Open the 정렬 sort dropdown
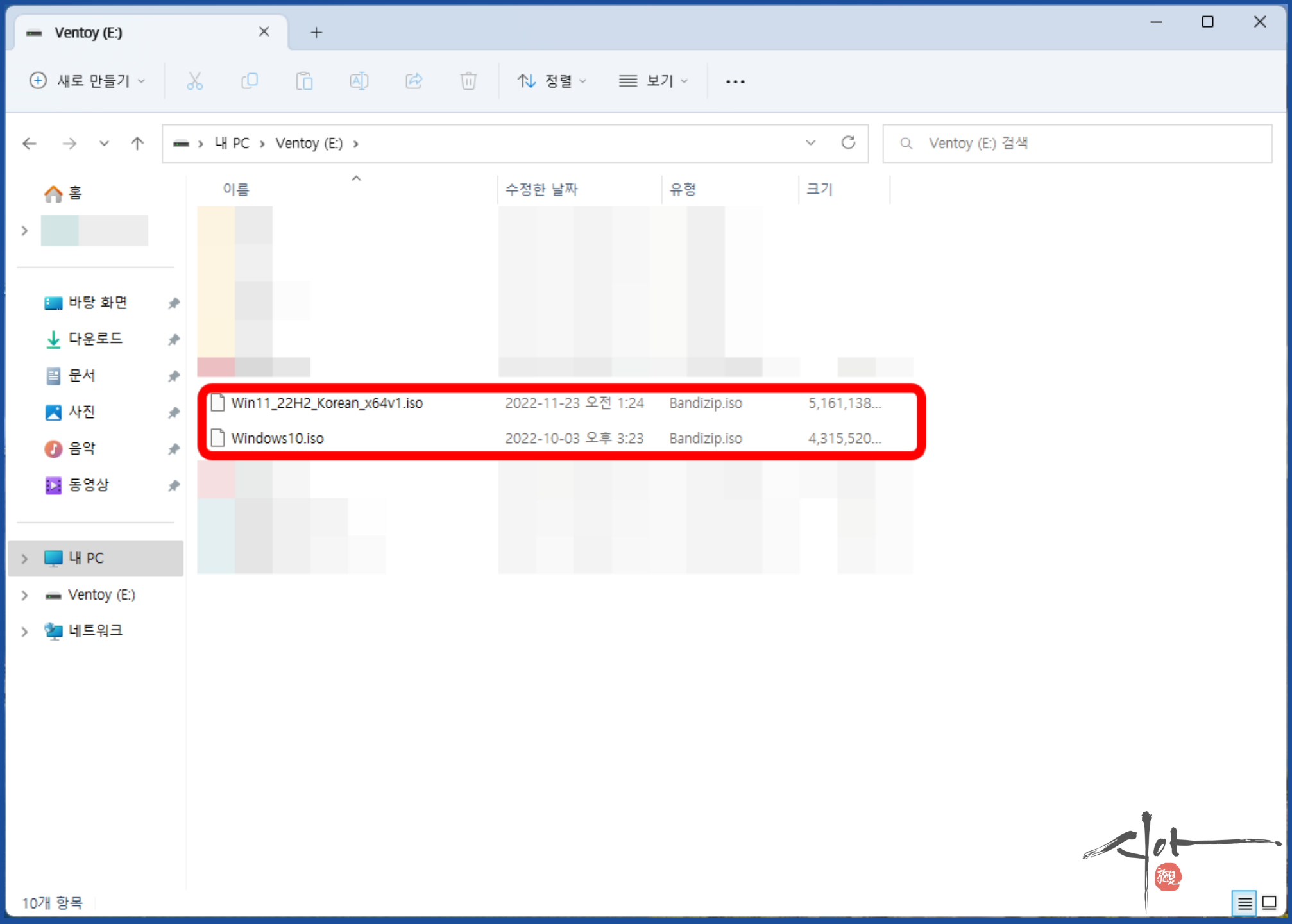Viewport: 1292px width, 924px height. click(x=552, y=81)
